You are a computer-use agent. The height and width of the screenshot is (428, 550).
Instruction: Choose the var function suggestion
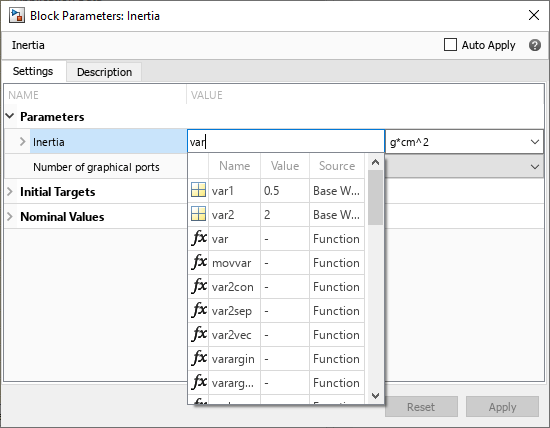tap(276, 239)
